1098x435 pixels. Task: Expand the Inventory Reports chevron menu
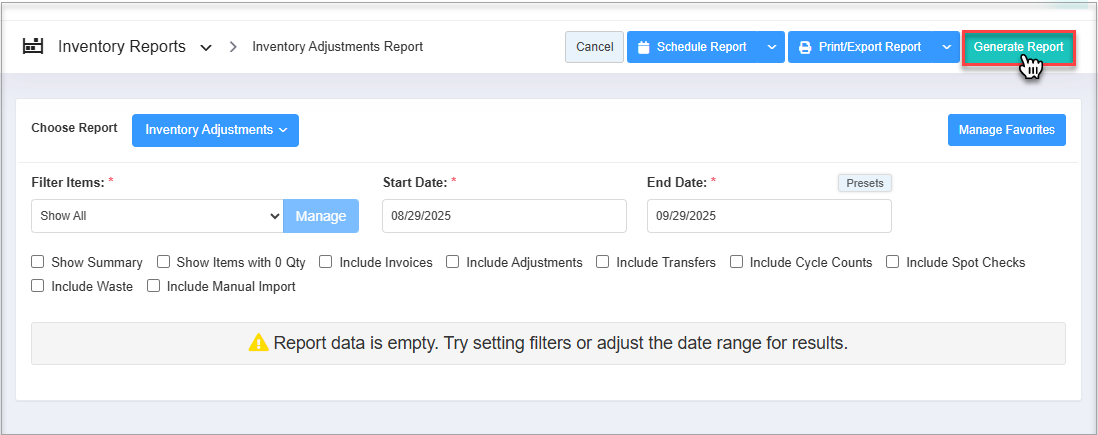click(206, 47)
